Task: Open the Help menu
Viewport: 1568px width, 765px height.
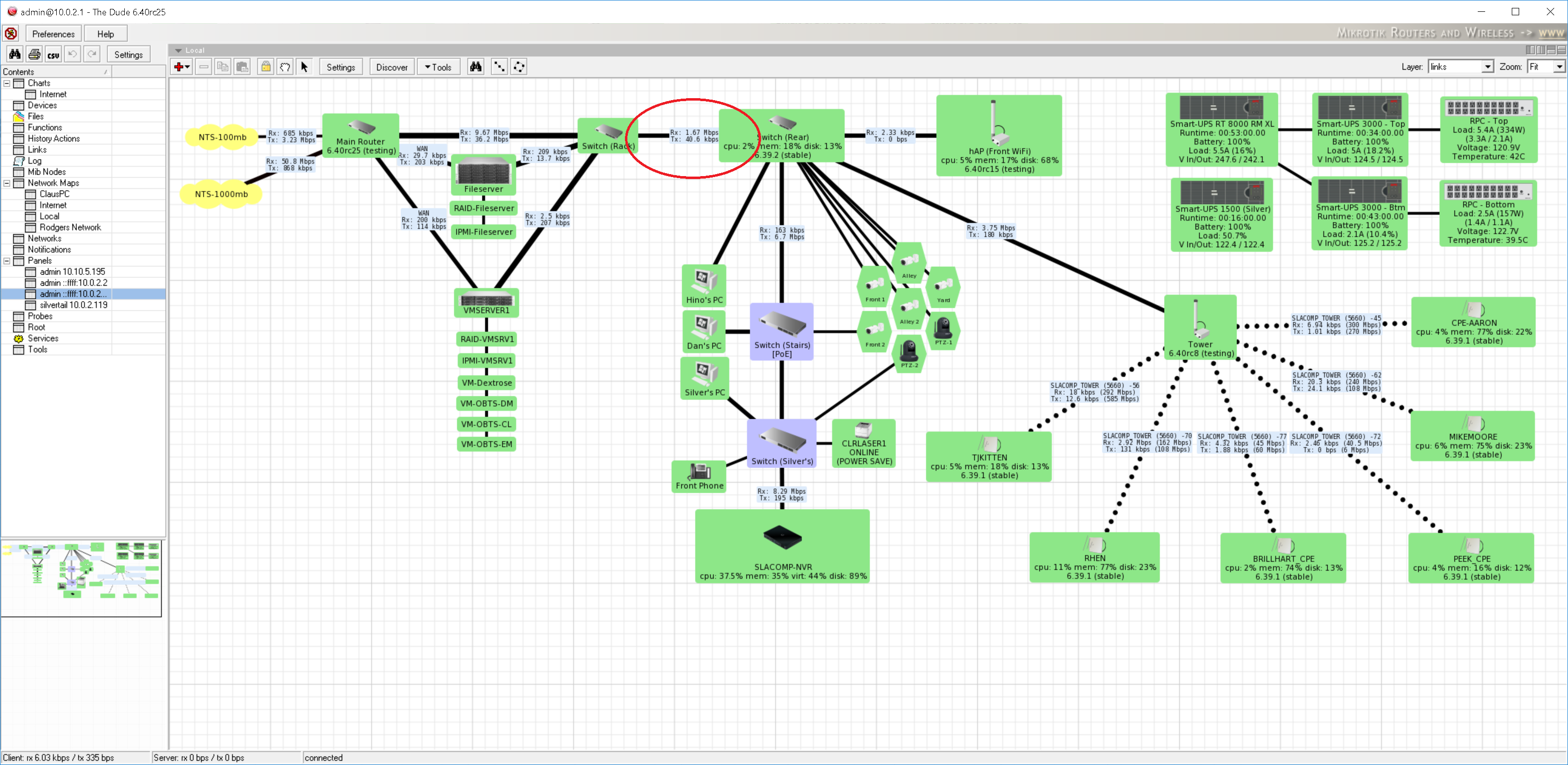Action: pos(105,34)
